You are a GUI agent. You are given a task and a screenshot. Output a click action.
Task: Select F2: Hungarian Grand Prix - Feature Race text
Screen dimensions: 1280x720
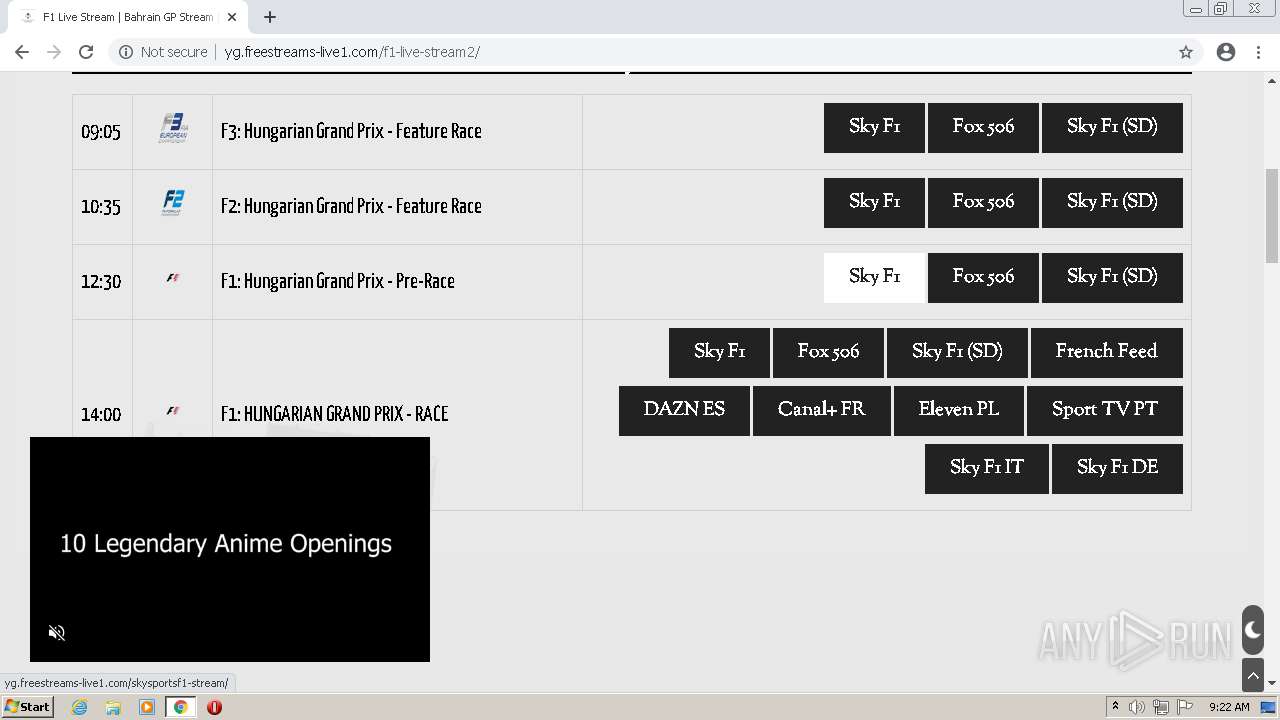coord(351,206)
